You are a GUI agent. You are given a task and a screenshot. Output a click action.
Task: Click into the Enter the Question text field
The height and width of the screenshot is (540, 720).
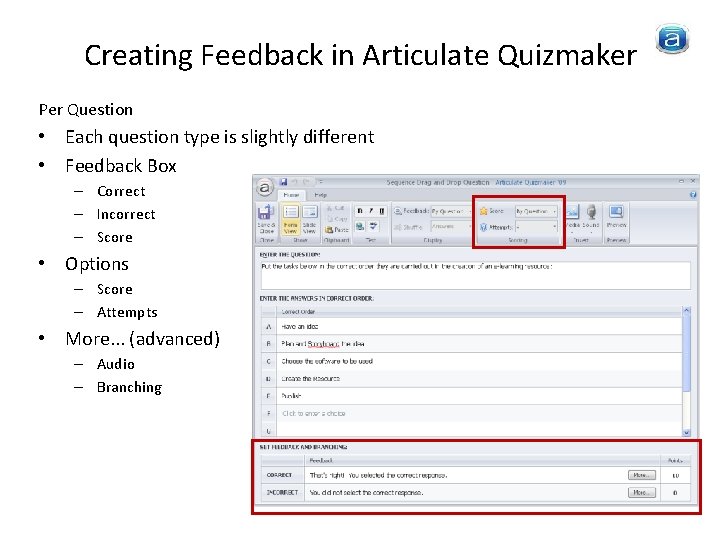point(475,275)
